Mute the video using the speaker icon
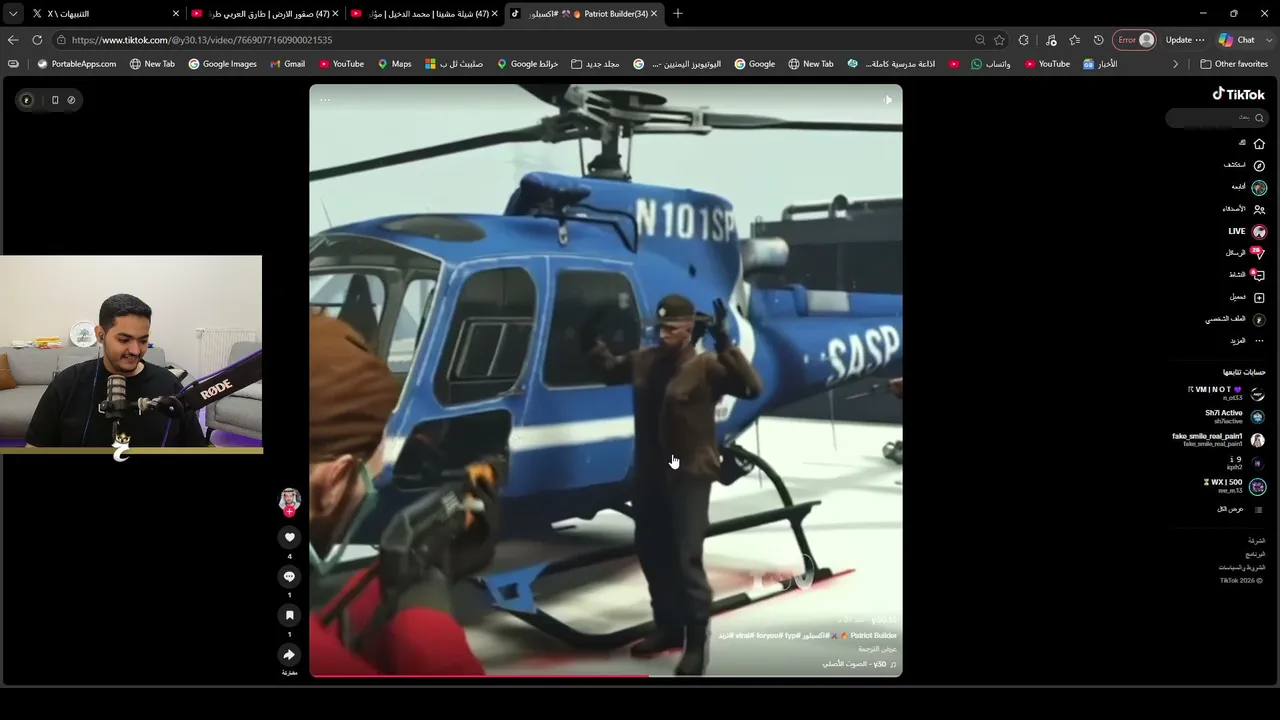Image resolution: width=1280 pixels, height=720 pixels. click(887, 100)
